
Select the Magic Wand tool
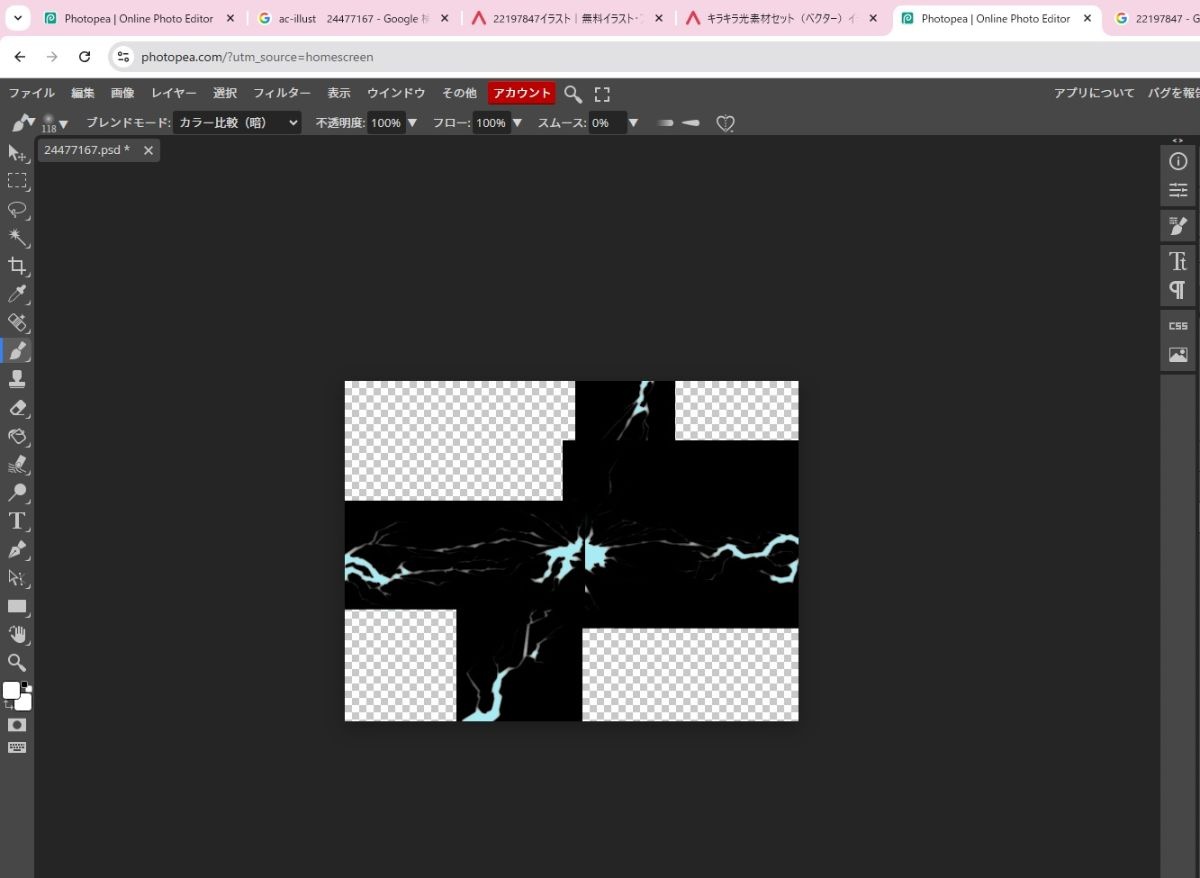tap(17, 238)
